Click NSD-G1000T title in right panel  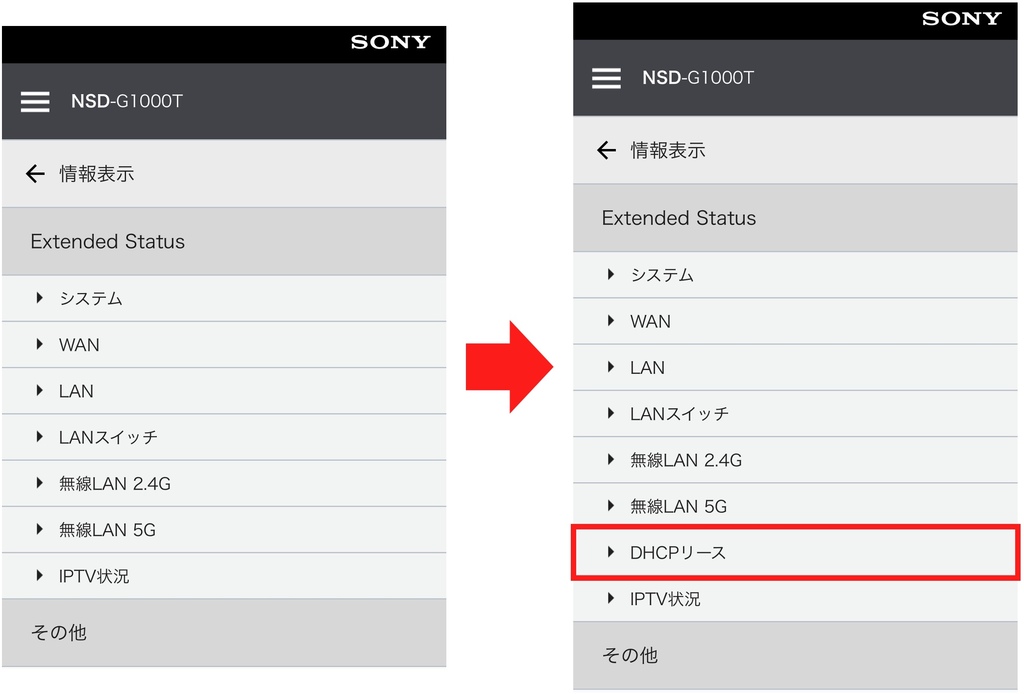tap(697, 78)
